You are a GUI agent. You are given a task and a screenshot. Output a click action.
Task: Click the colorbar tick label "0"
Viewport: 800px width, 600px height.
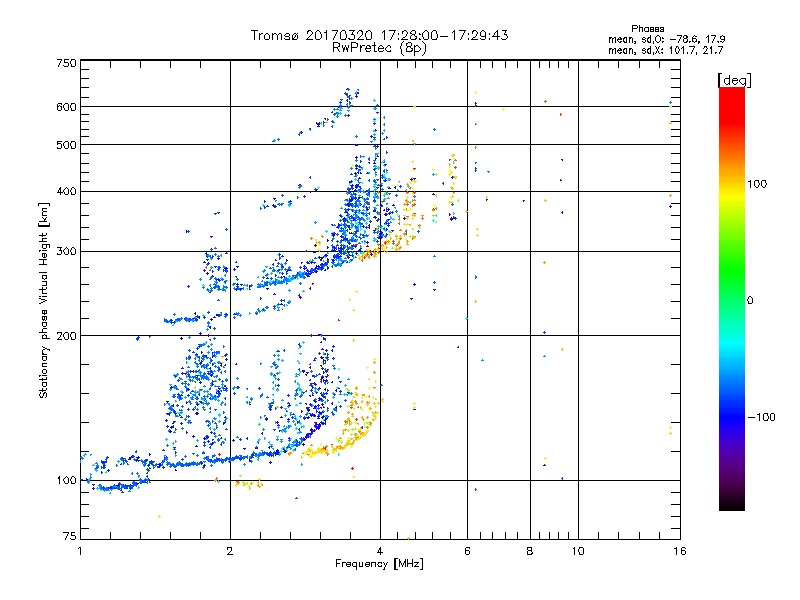(x=750, y=301)
